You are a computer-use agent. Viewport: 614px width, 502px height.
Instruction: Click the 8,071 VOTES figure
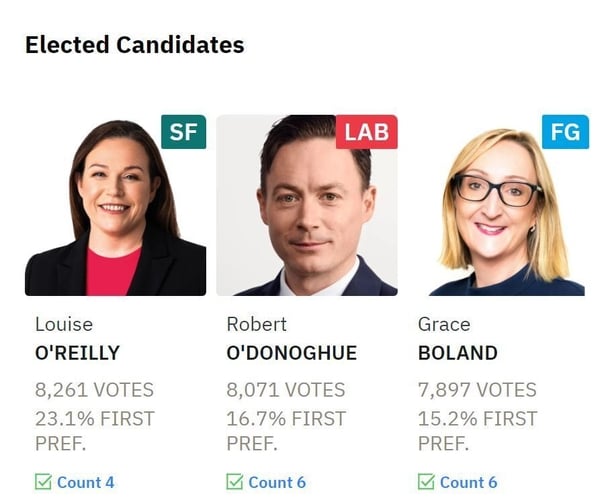tap(286, 390)
